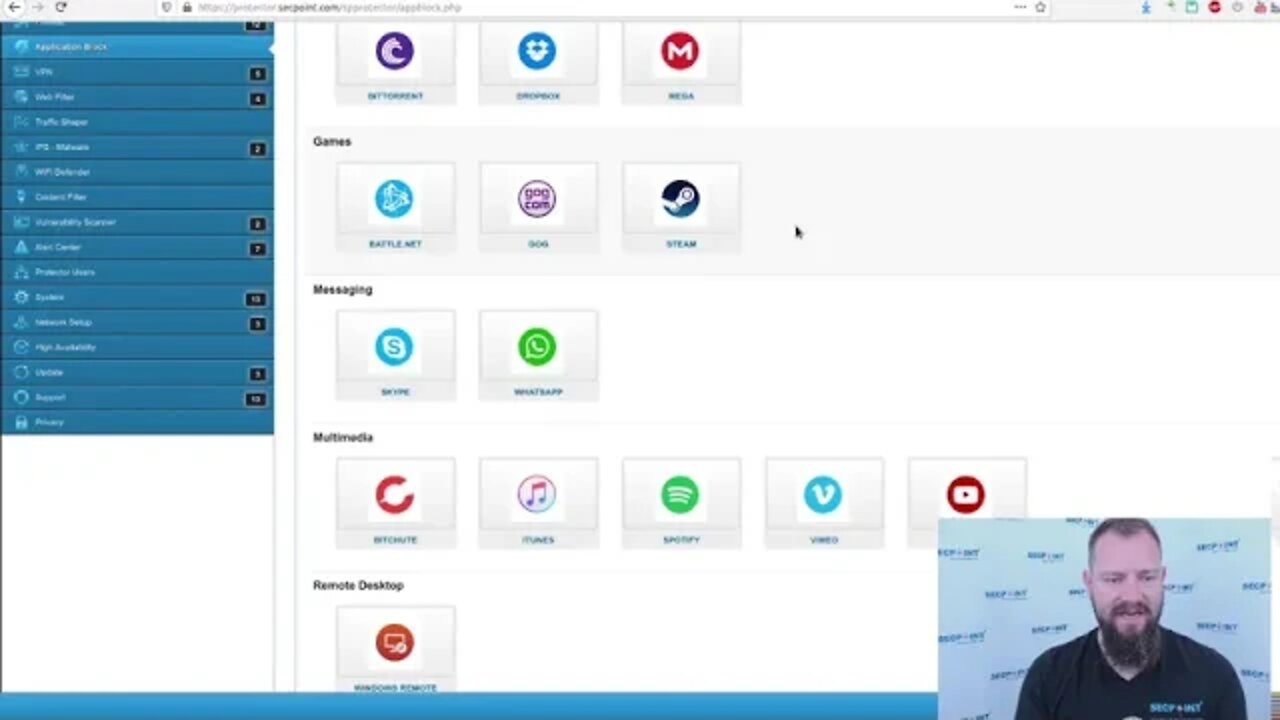
Task: Open the VPN sidebar menu
Action: pyautogui.click(x=137, y=72)
